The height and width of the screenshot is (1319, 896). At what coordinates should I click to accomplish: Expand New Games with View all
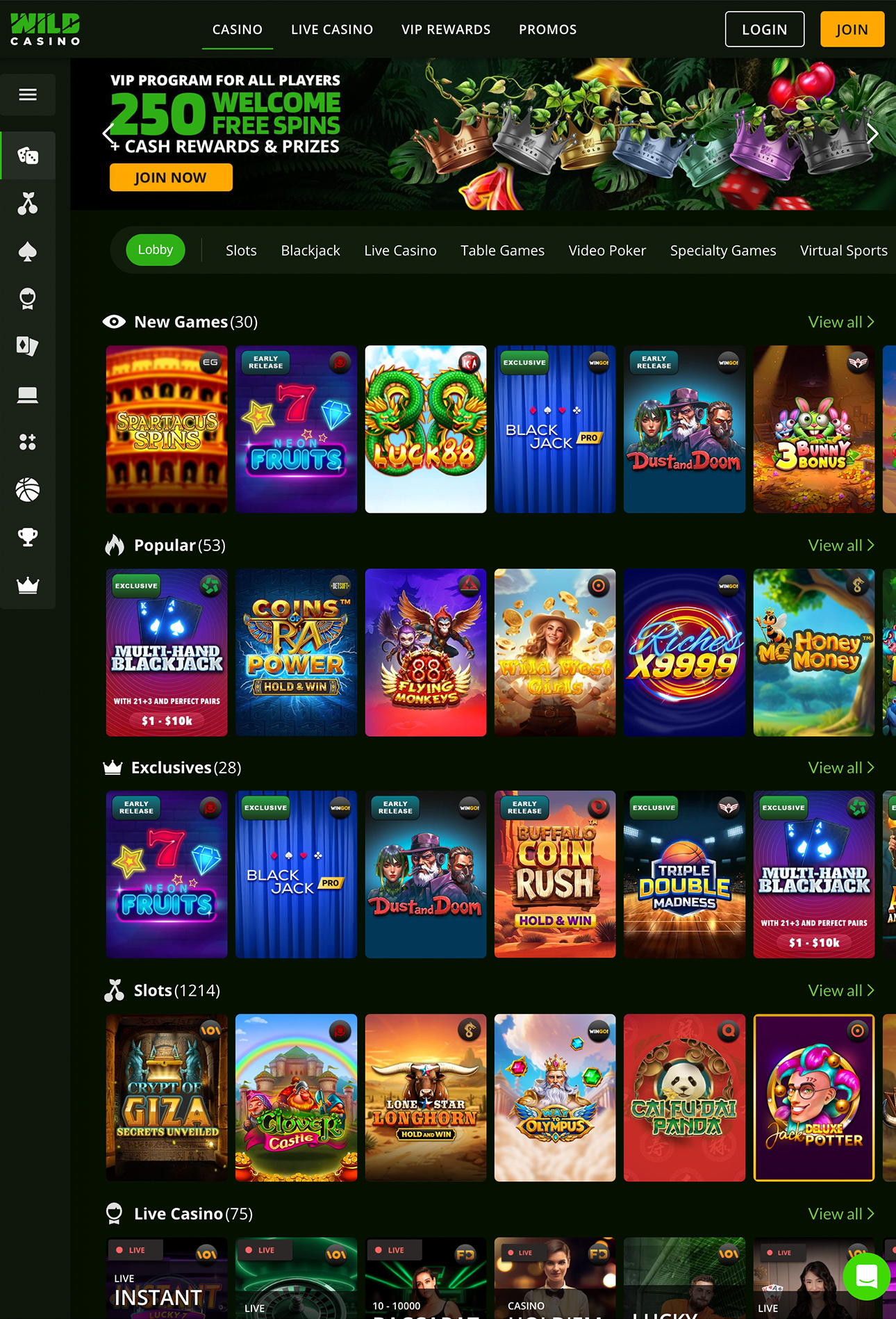841,322
